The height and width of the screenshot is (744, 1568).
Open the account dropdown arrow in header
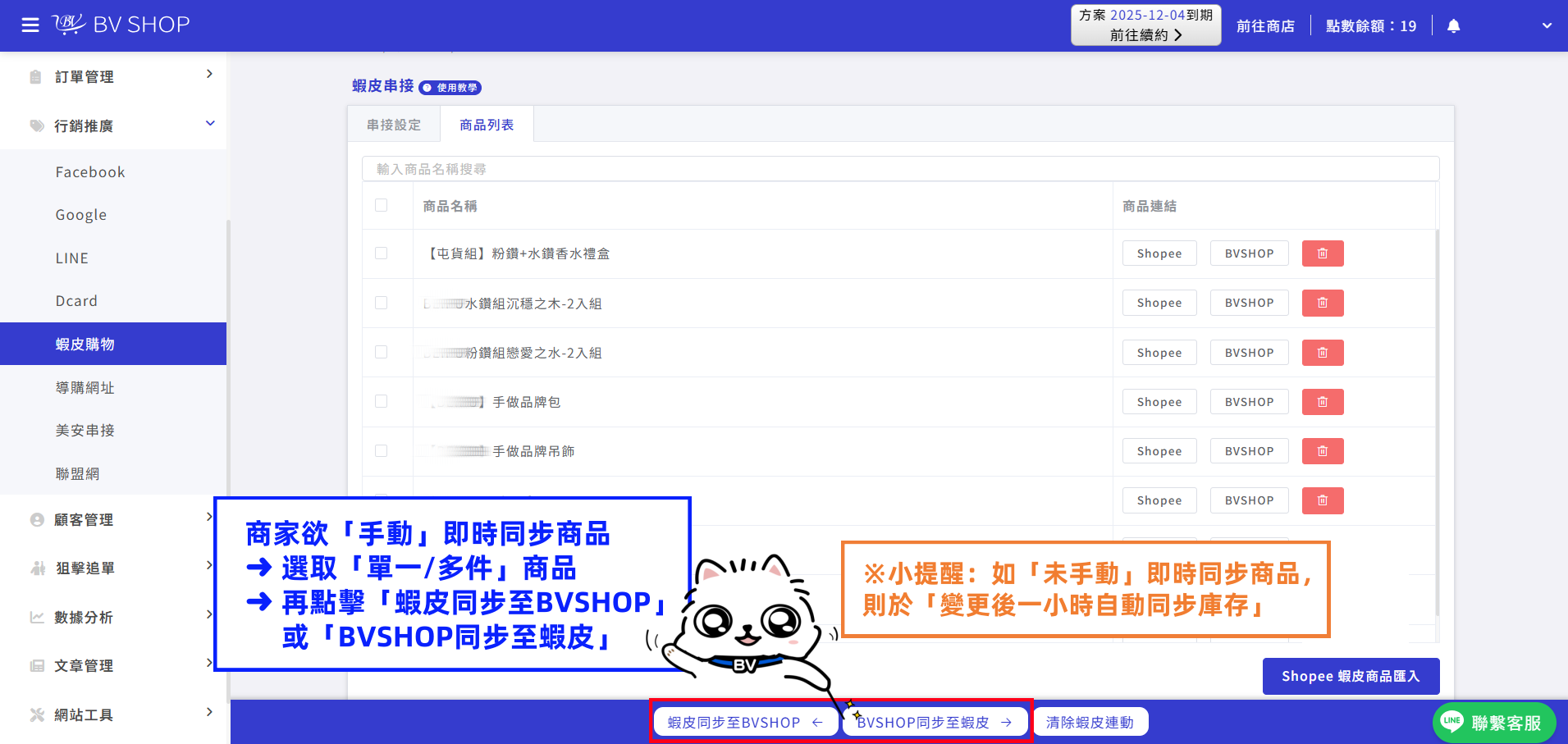click(1547, 26)
